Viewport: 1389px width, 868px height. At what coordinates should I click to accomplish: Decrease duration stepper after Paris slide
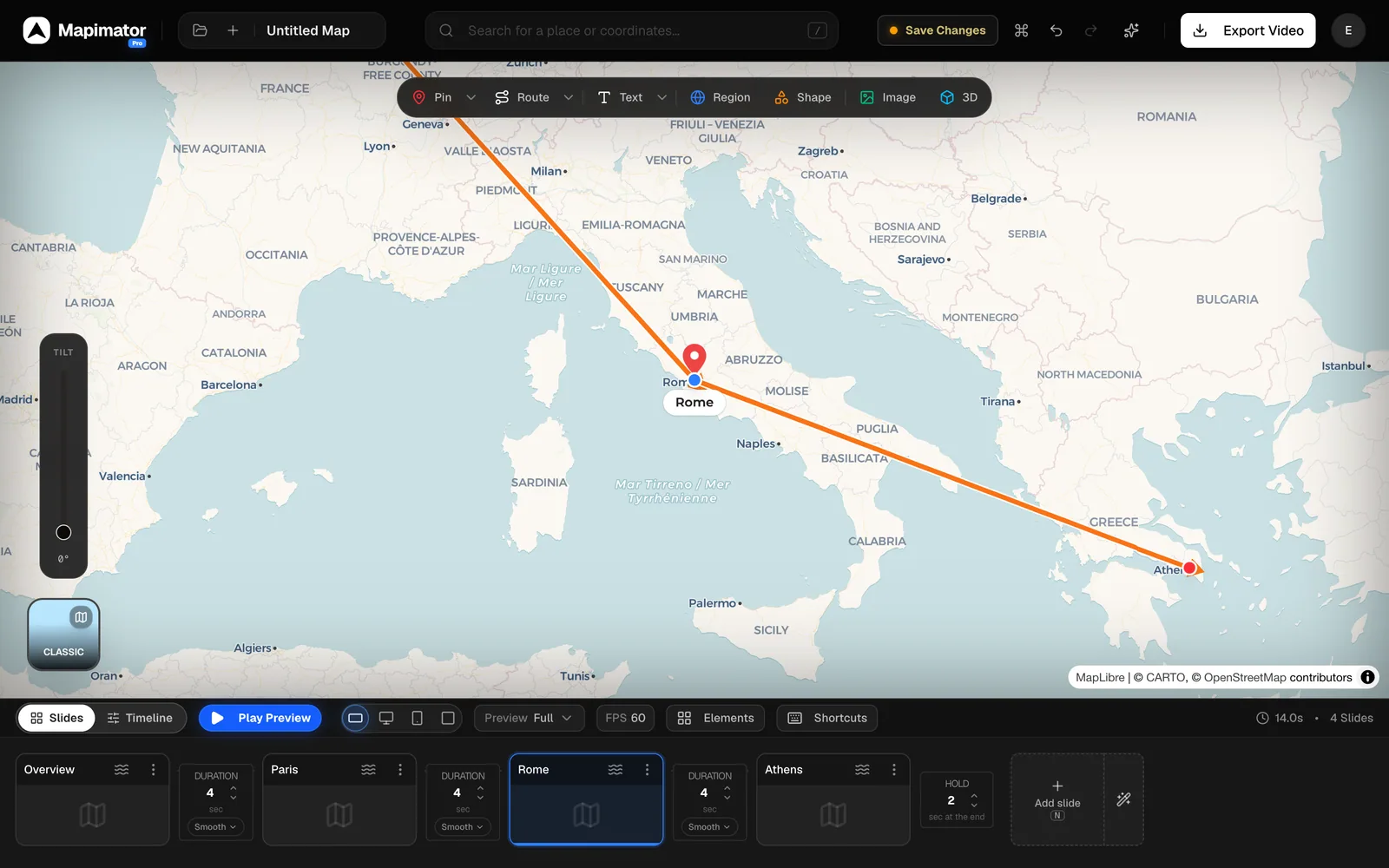480,798
